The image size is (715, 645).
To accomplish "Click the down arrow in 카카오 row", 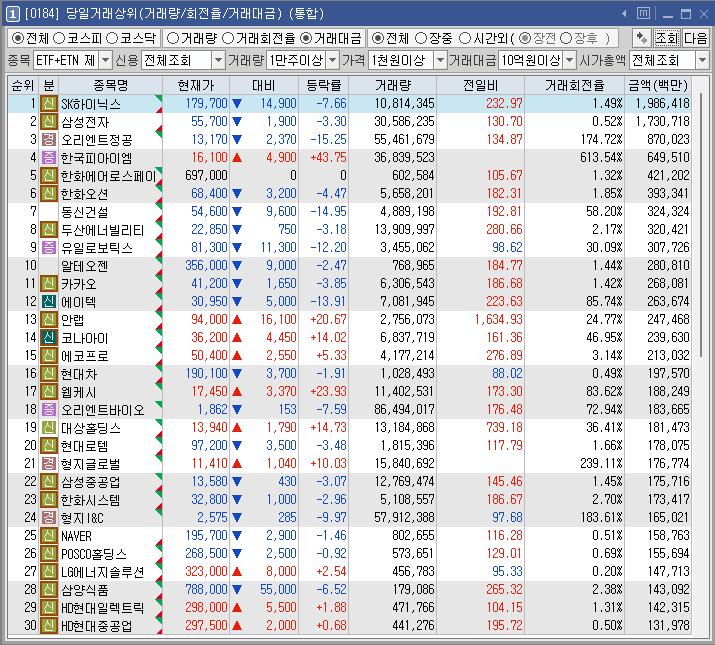I will tap(237, 283).
